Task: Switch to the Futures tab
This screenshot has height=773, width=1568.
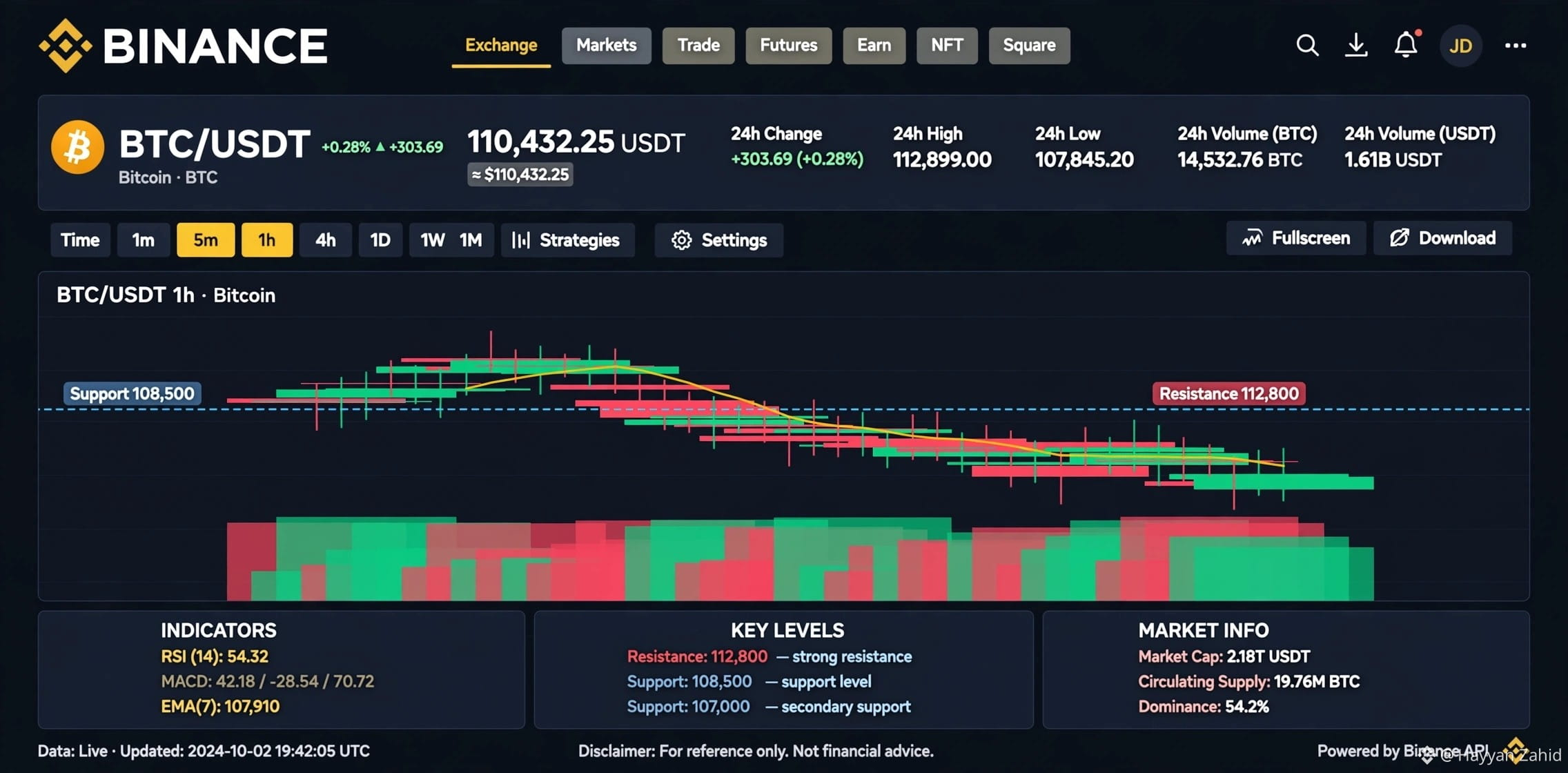Action: coord(789,46)
